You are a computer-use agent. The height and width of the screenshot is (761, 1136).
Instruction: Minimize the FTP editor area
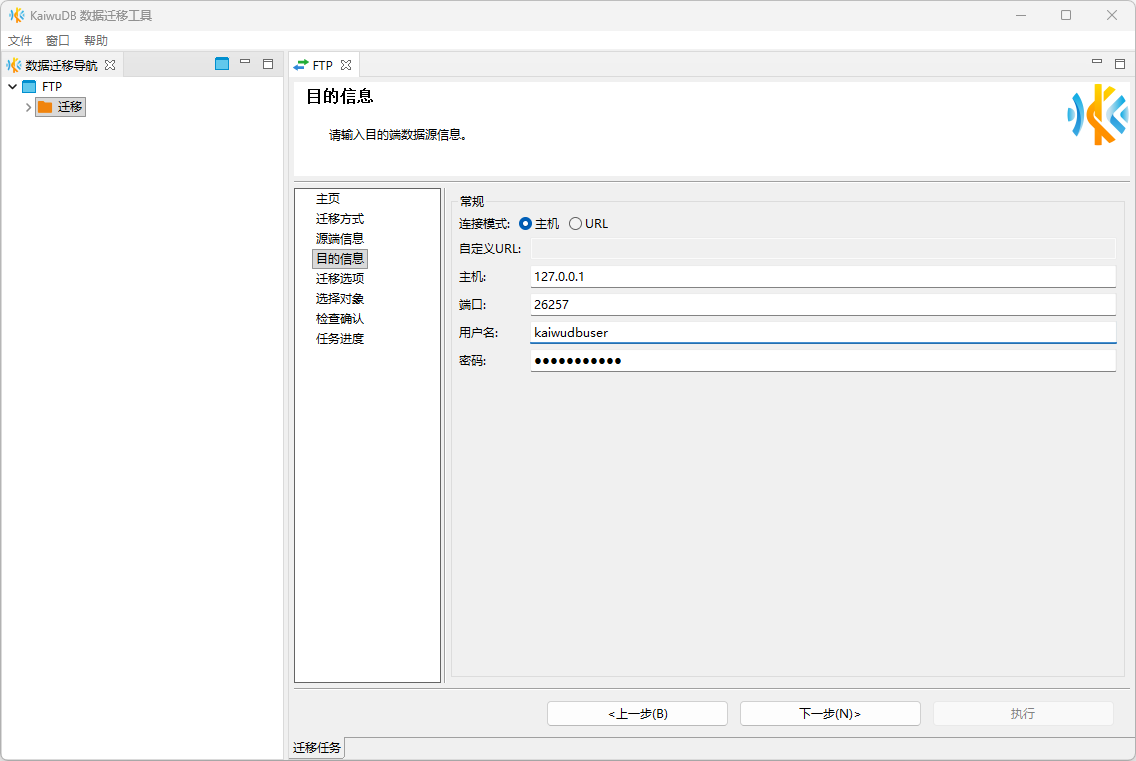1097,63
